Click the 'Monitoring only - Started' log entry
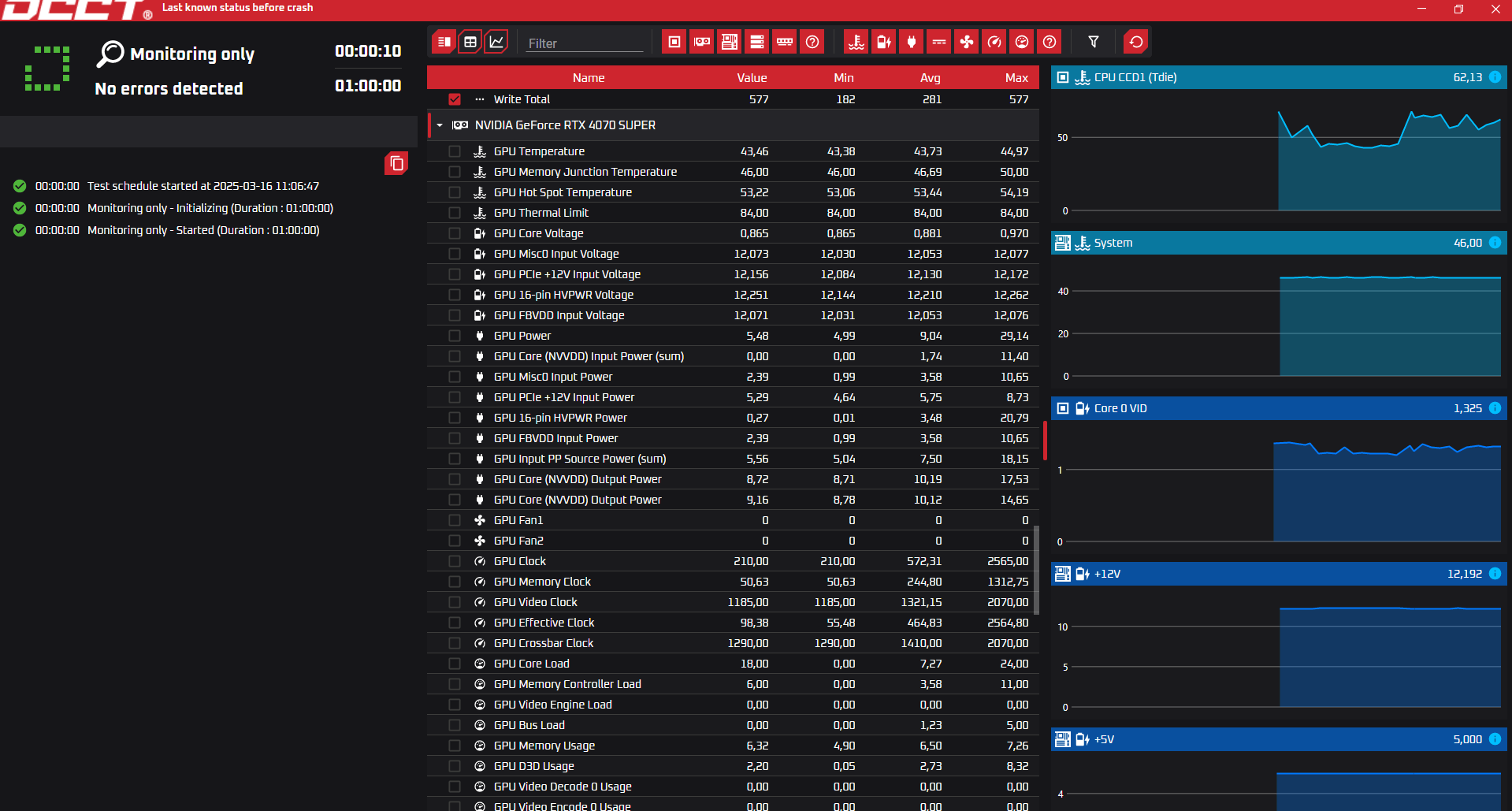Screen dimensions: 1512x811 203,230
